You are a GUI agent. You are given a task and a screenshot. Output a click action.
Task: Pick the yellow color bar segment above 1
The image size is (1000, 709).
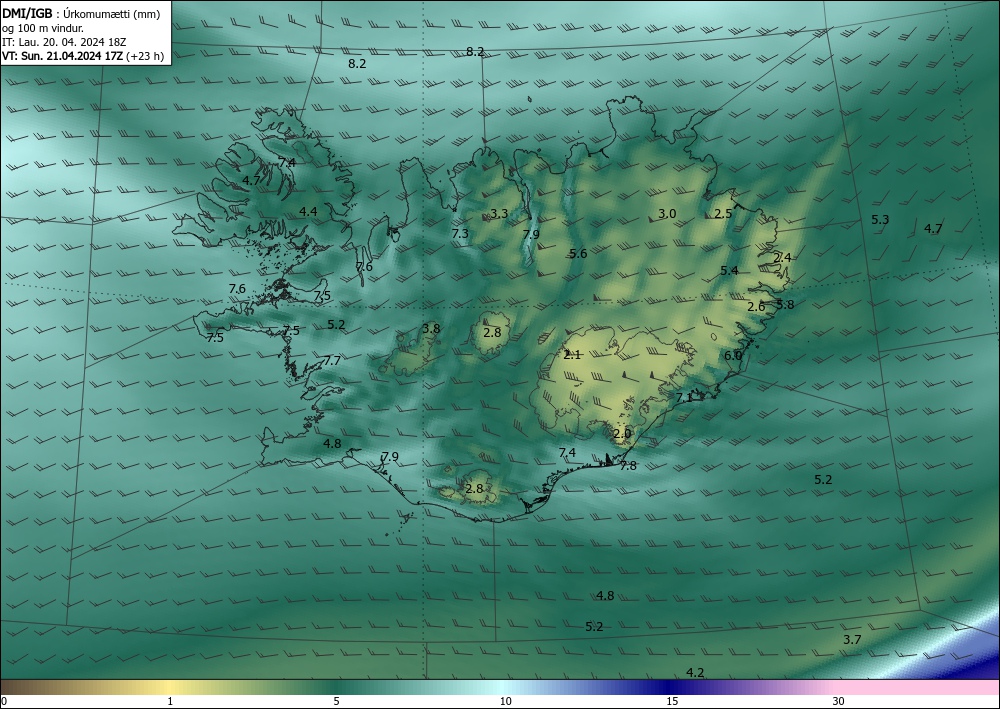170,687
